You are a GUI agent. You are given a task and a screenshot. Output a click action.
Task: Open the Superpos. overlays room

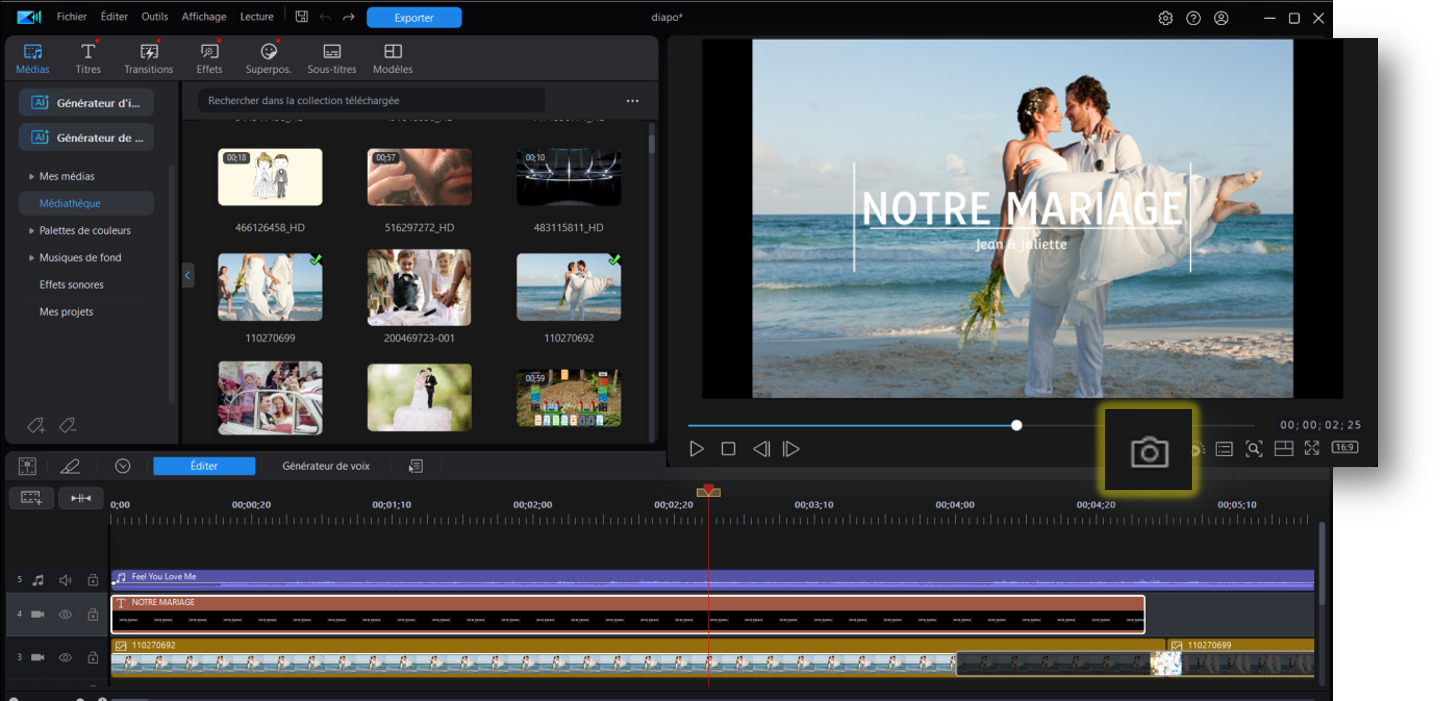268,59
